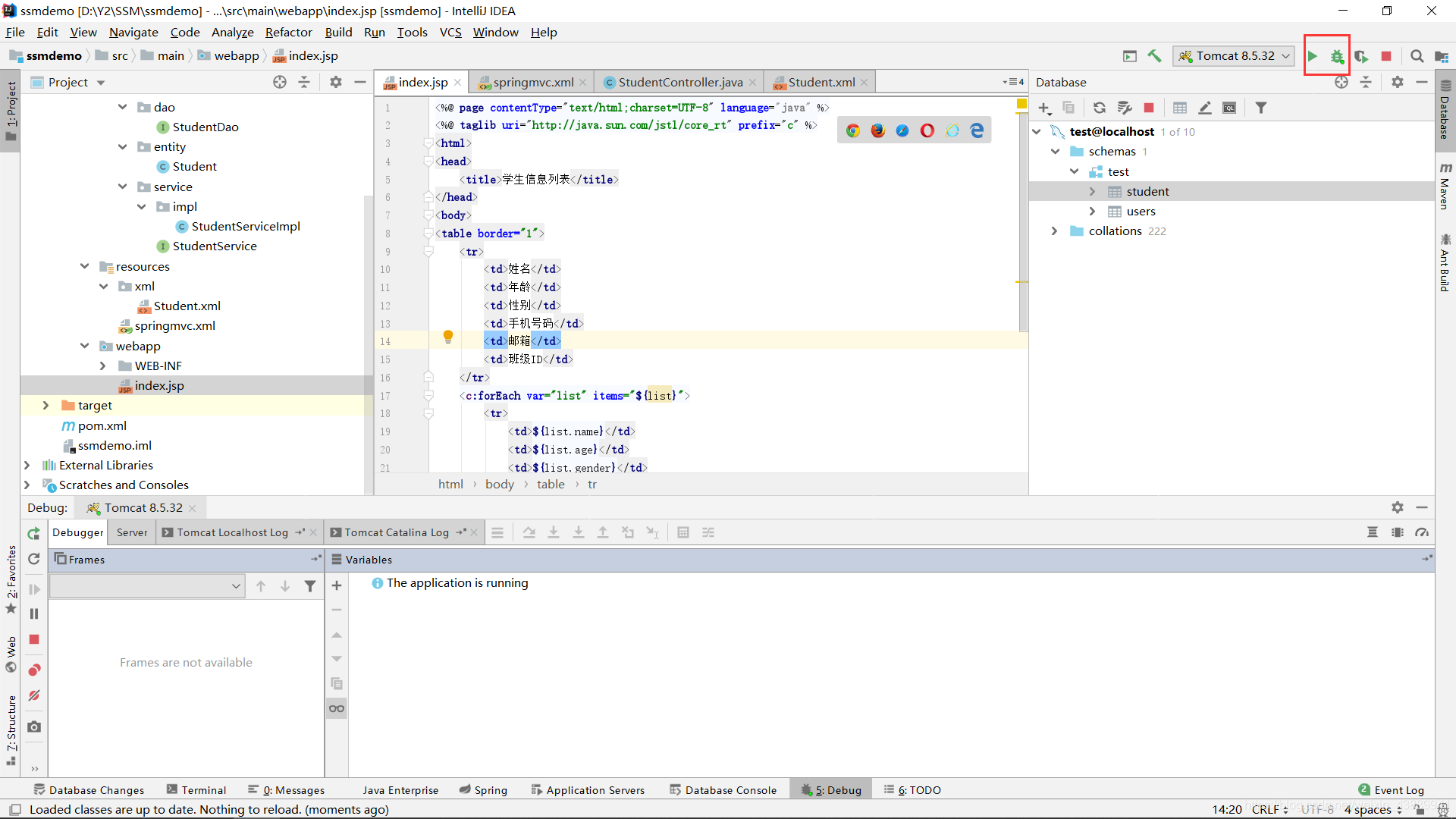
Task: Change CRLF line separator in status bar
Action: click(1269, 809)
